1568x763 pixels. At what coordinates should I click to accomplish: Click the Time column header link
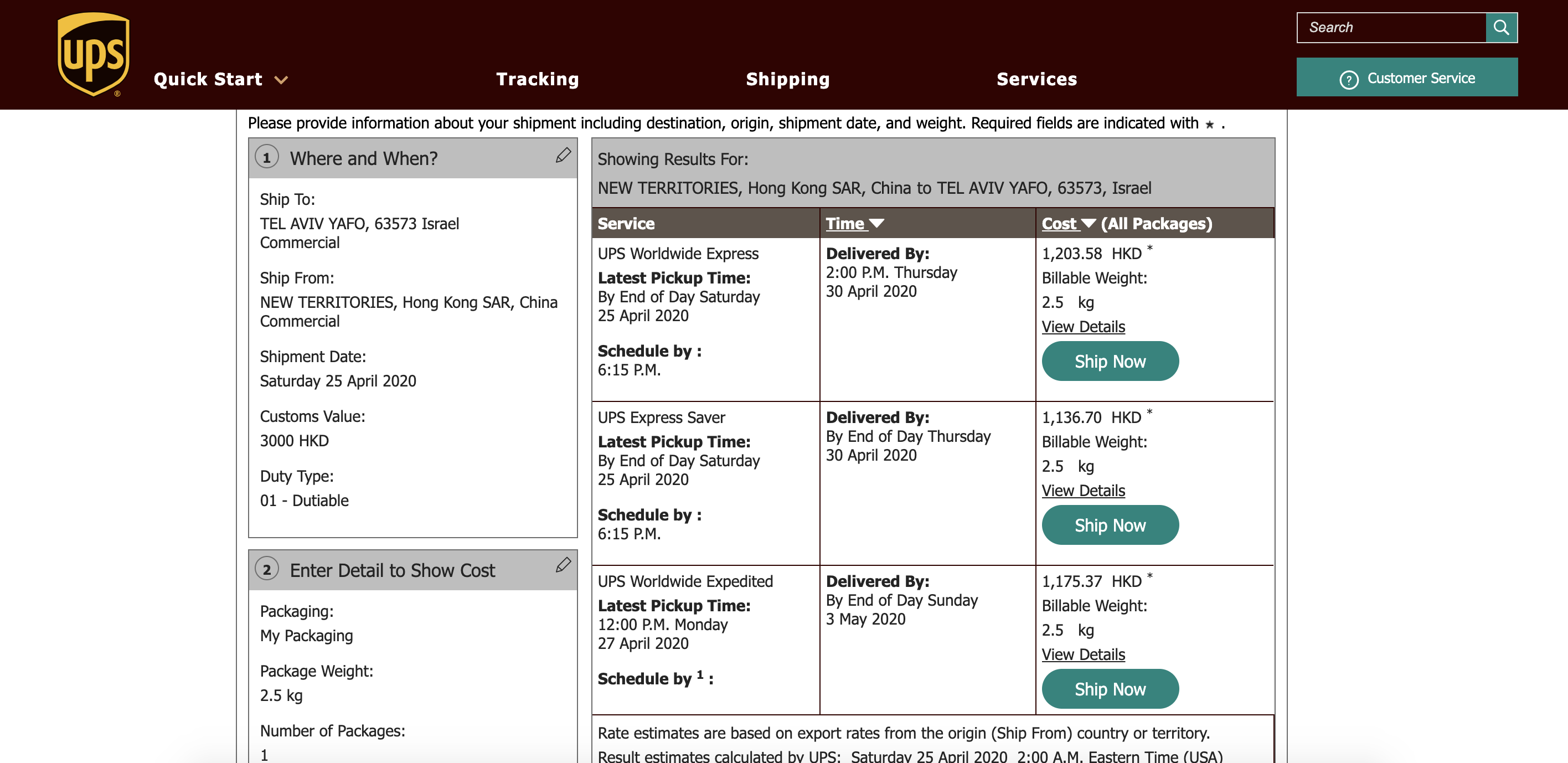click(x=845, y=224)
